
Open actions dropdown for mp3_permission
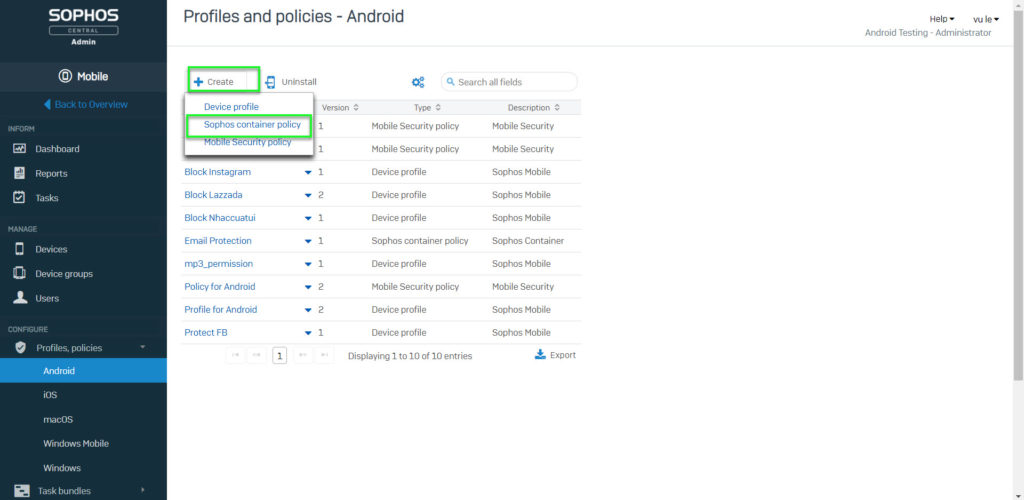pos(308,264)
